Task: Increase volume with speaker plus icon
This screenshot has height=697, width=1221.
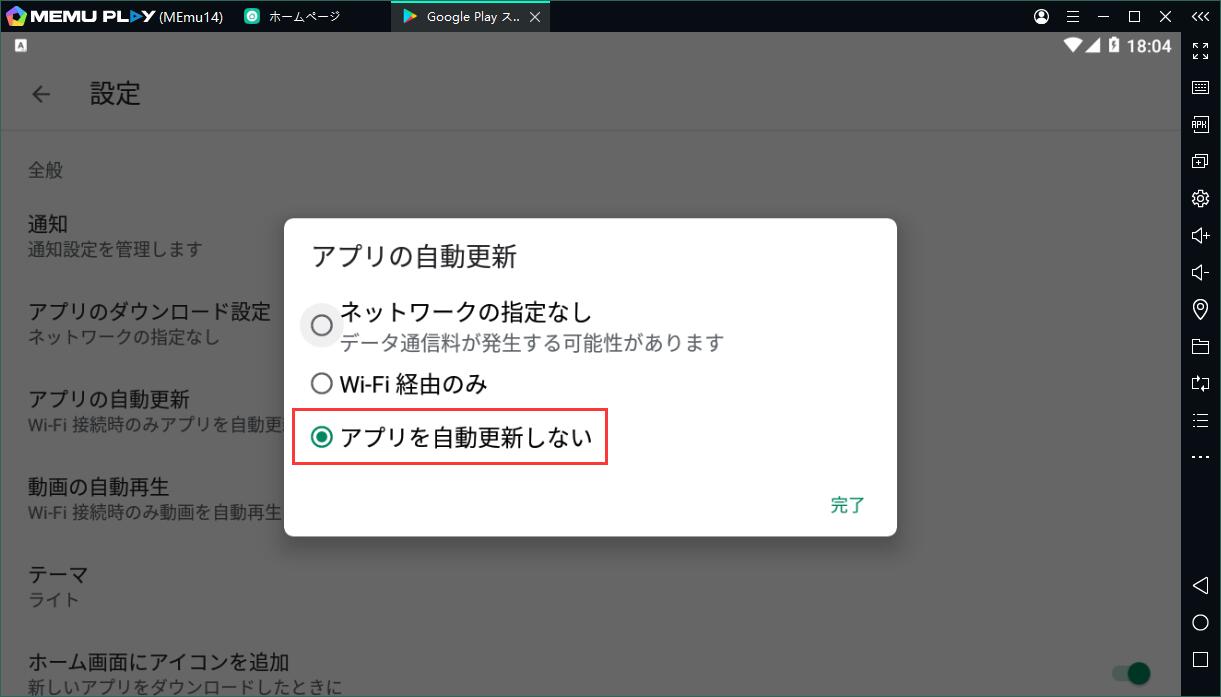Action: pyautogui.click(x=1200, y=236)
